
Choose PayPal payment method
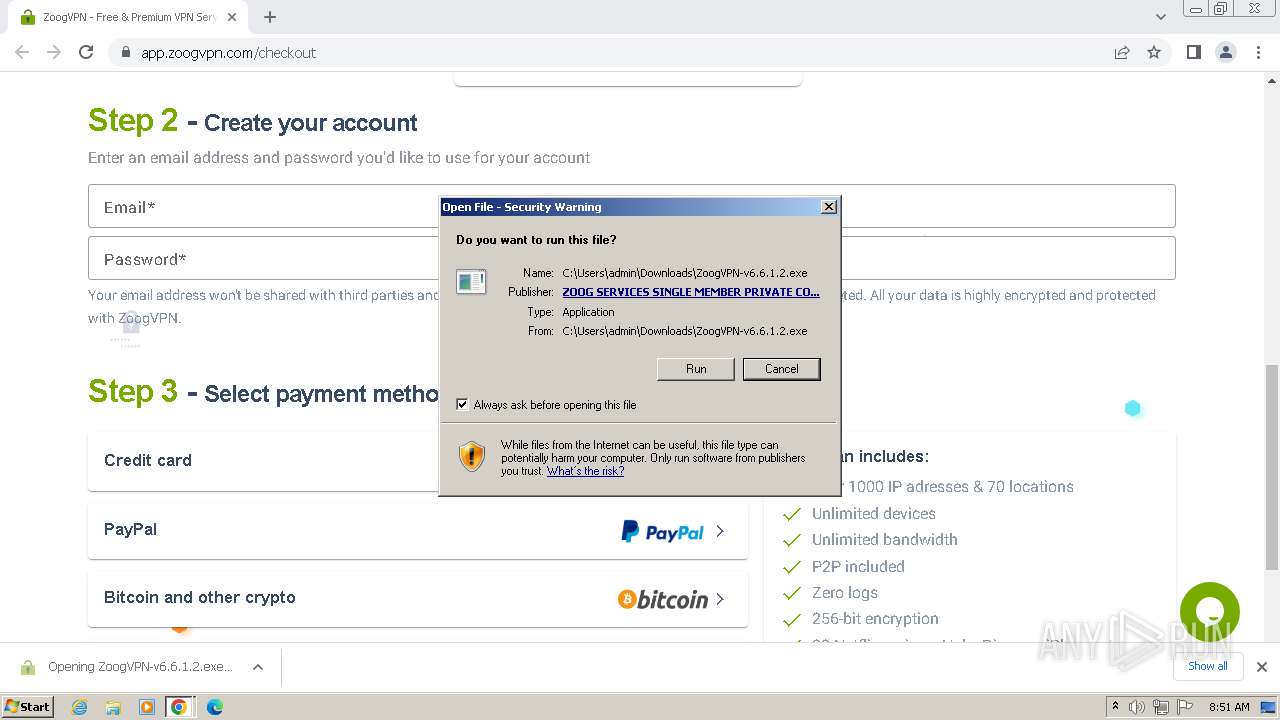pos(418,530)
